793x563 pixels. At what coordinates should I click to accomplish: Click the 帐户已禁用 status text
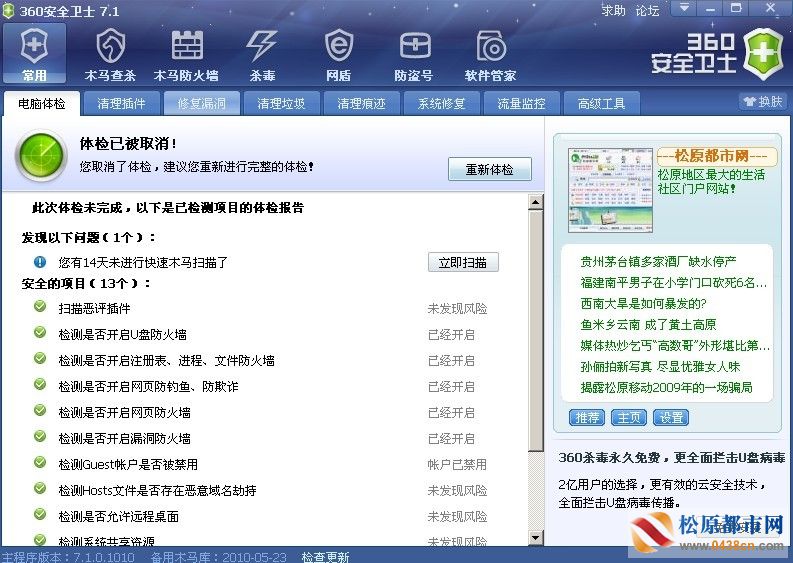tap(457, 464)
